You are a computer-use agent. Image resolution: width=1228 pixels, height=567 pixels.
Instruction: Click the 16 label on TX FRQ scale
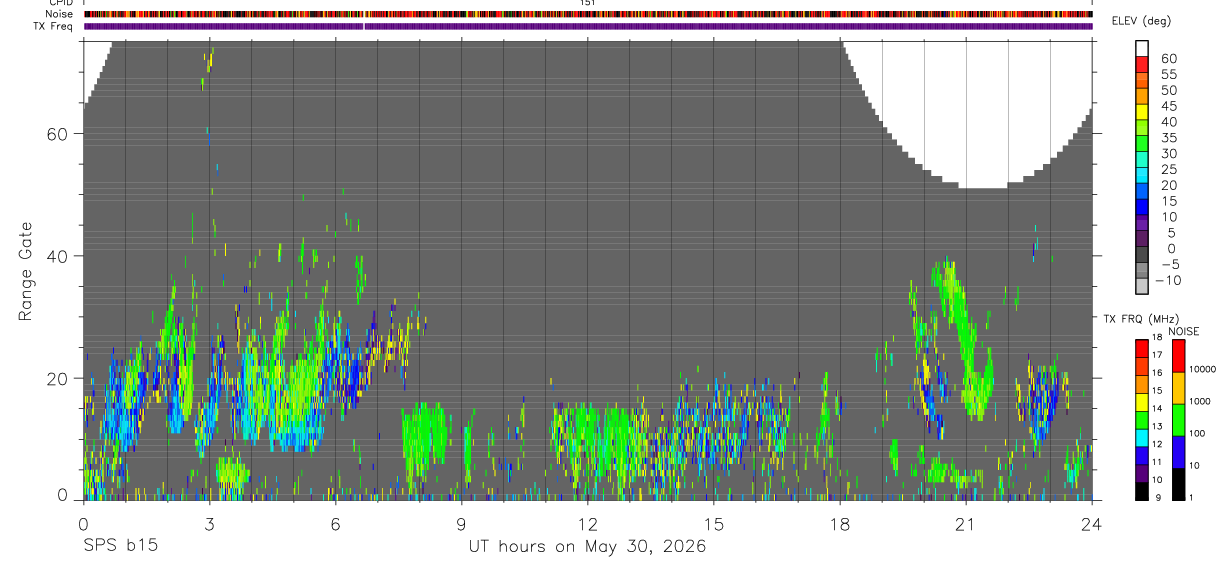1157,373
